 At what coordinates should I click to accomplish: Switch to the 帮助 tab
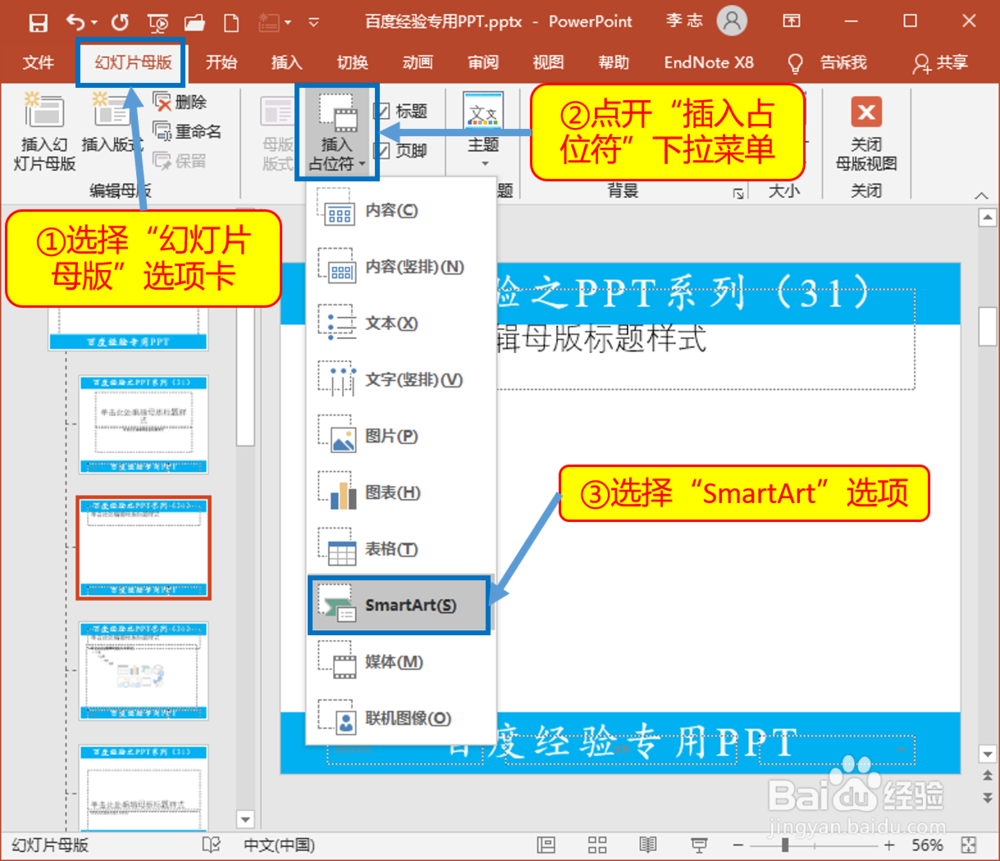click(x=614, y=63)
